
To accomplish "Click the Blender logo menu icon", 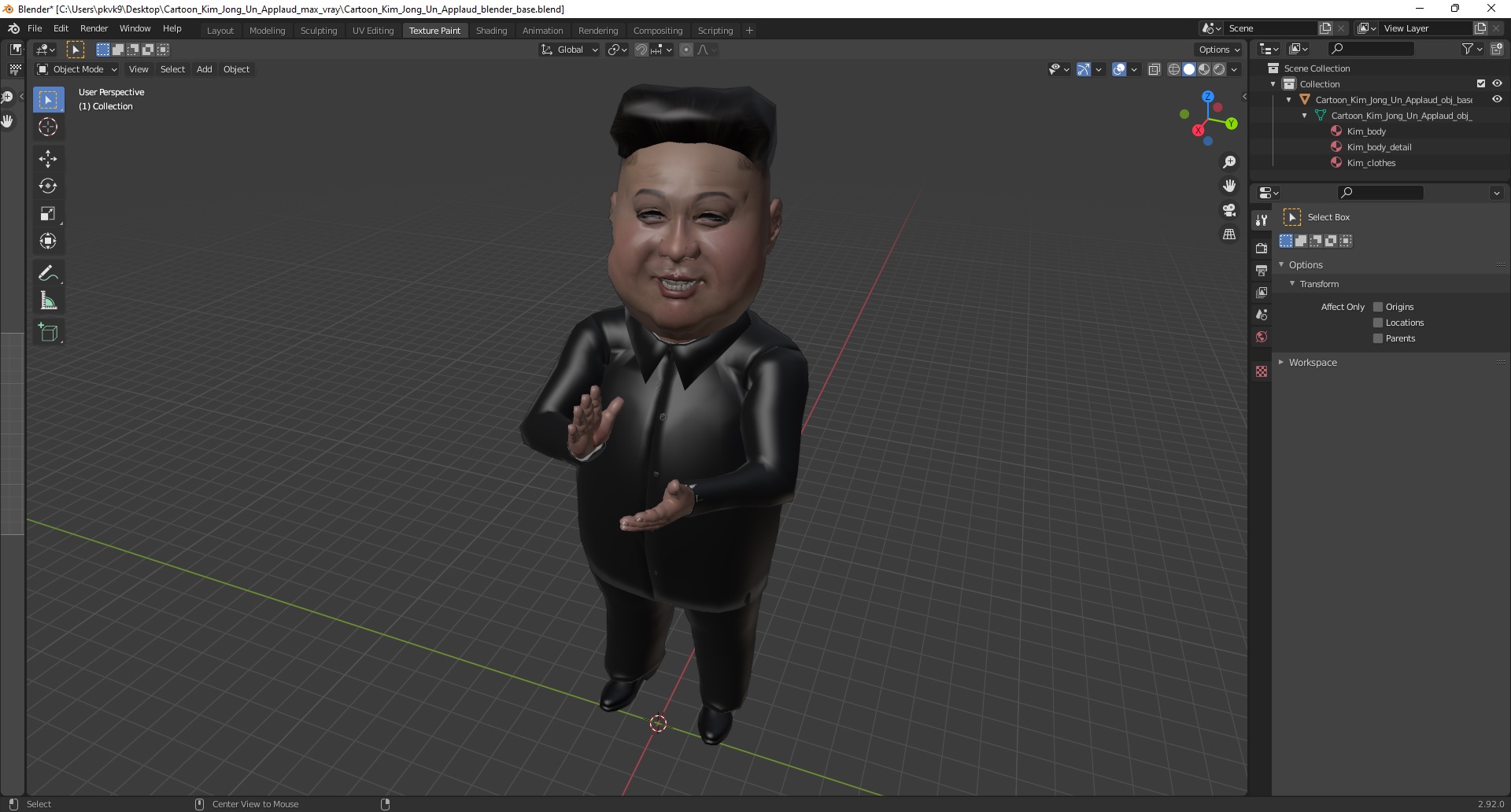I will tap(13, 28).
